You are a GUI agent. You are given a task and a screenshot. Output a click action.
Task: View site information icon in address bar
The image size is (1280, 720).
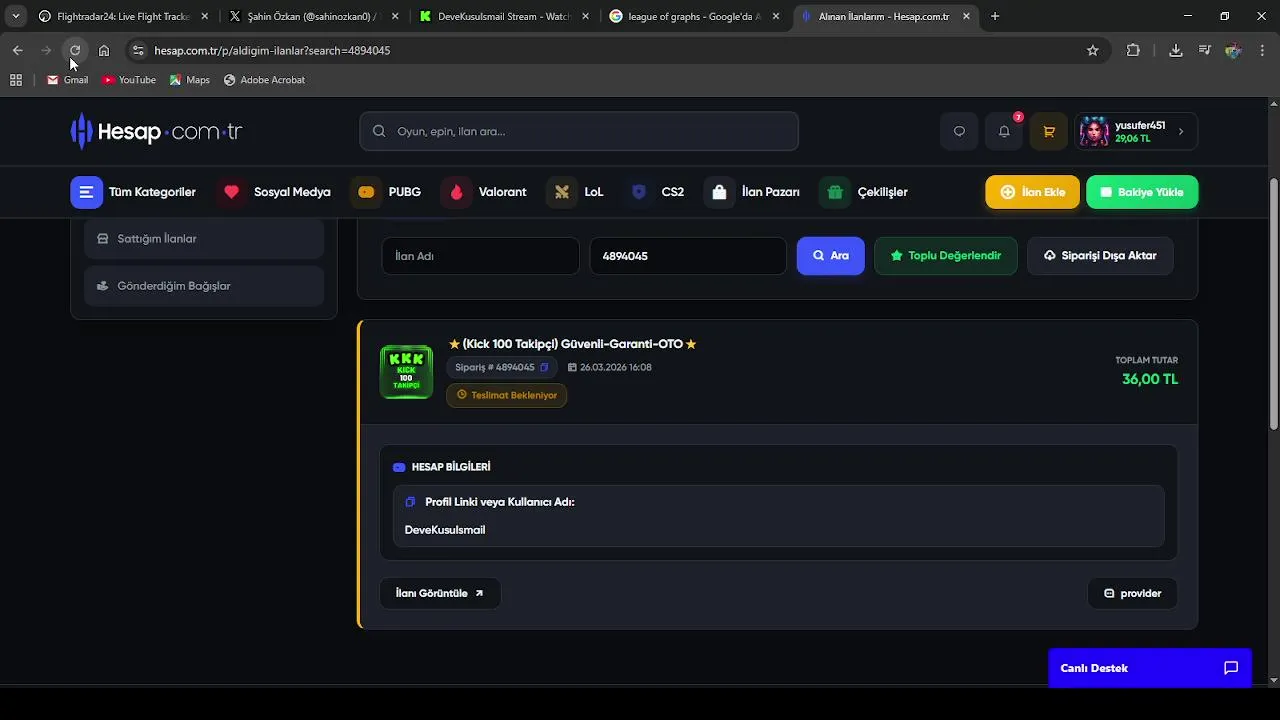(x=138, y=50)
